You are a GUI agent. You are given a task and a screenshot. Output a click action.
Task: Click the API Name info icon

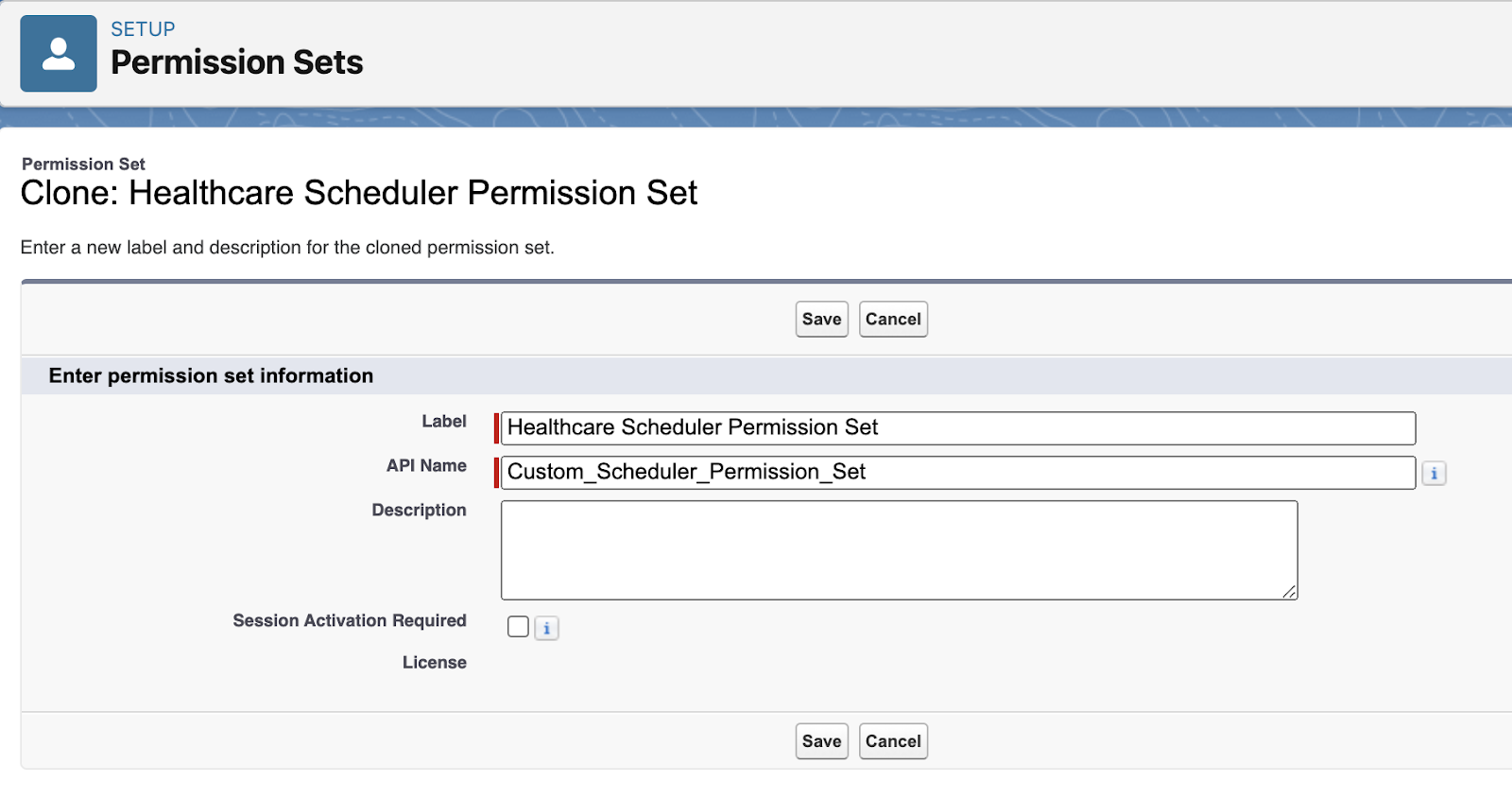1434,474
